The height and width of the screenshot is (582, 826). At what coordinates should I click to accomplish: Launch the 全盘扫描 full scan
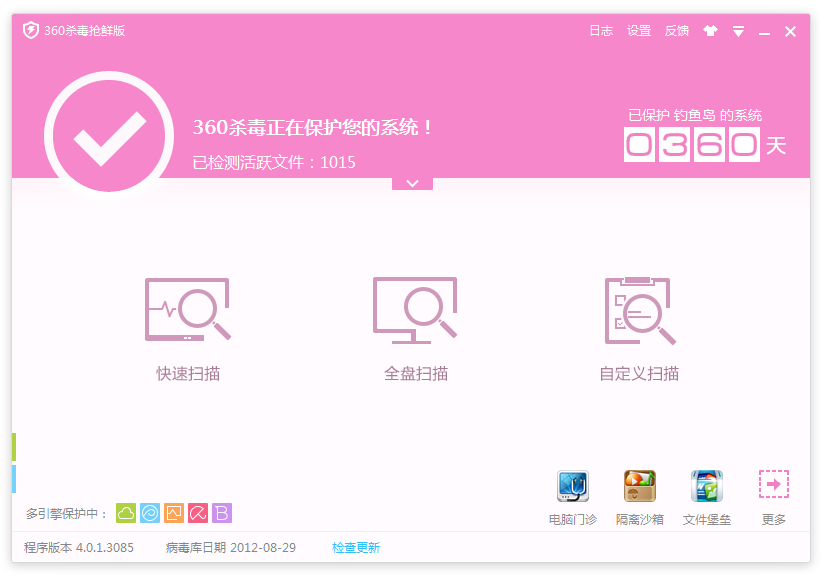click(x=415, y=328)
